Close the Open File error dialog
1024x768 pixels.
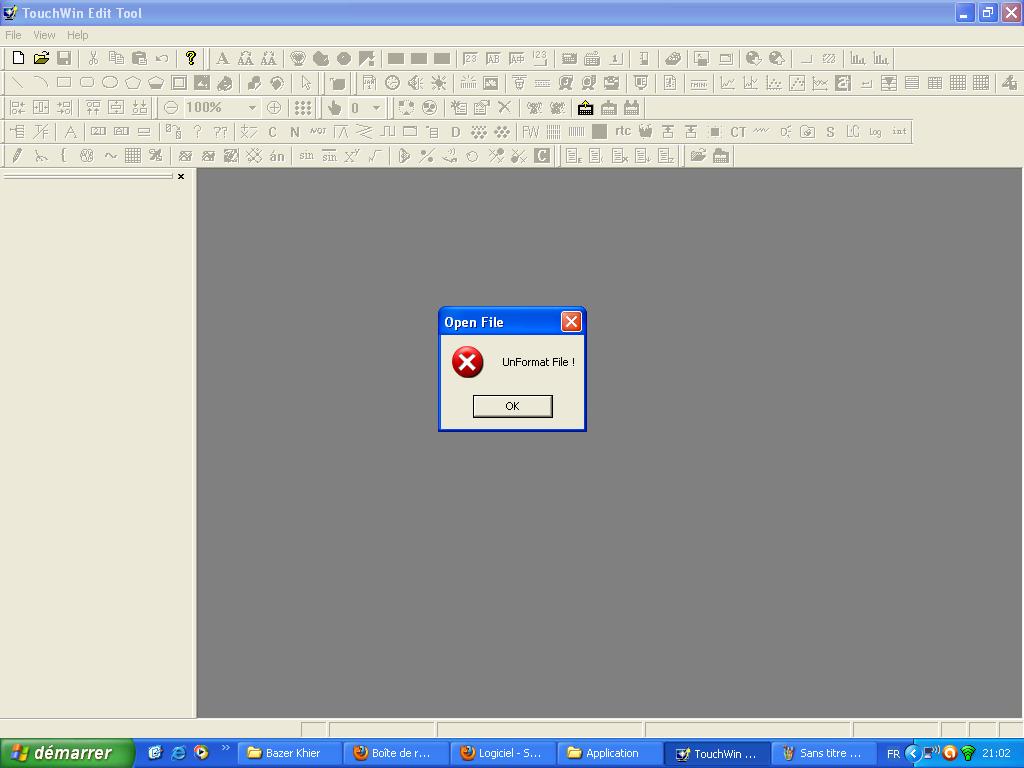pos(571,321)
